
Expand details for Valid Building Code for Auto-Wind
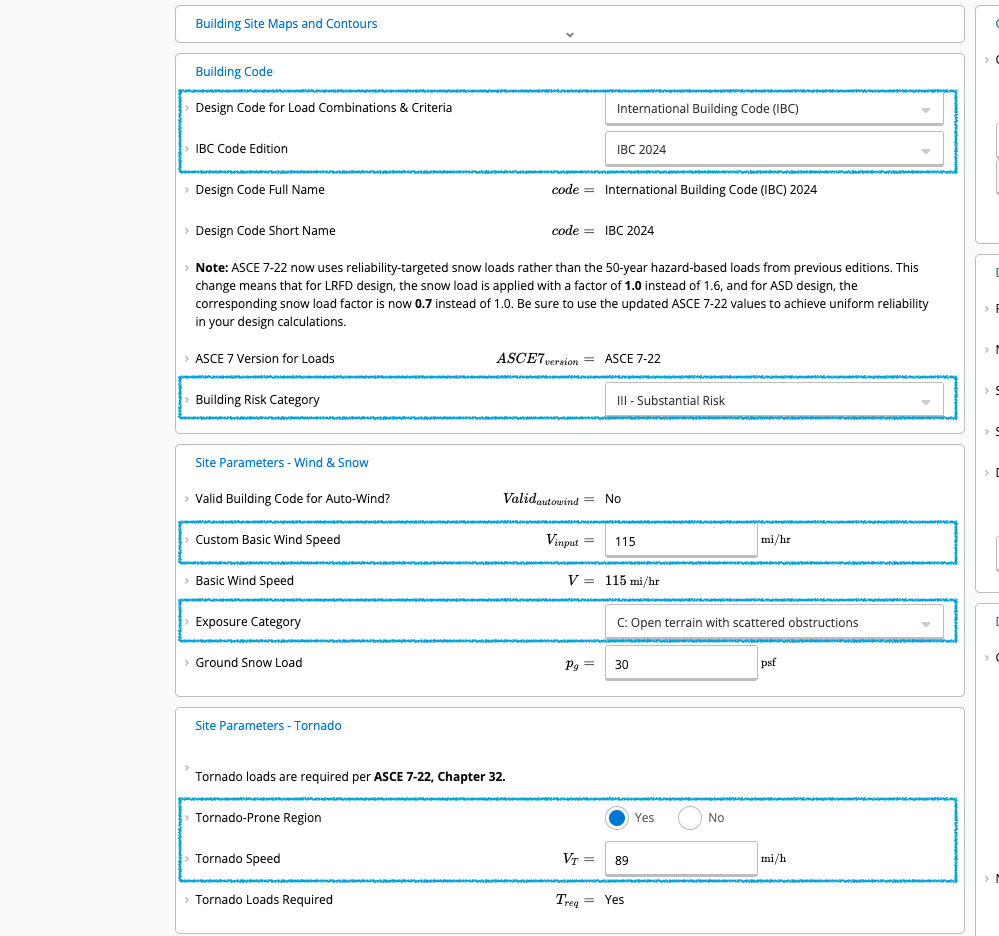(187, 498)
